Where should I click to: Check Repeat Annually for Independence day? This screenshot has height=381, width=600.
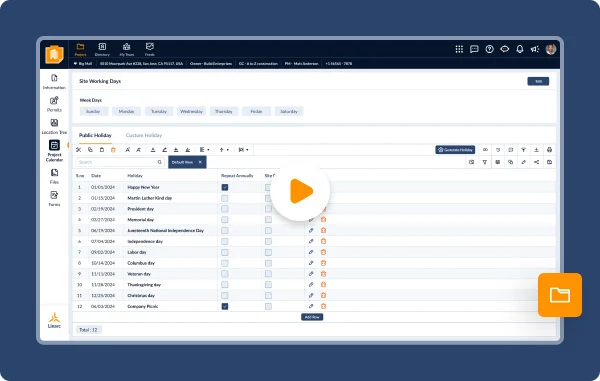[225, 241]
